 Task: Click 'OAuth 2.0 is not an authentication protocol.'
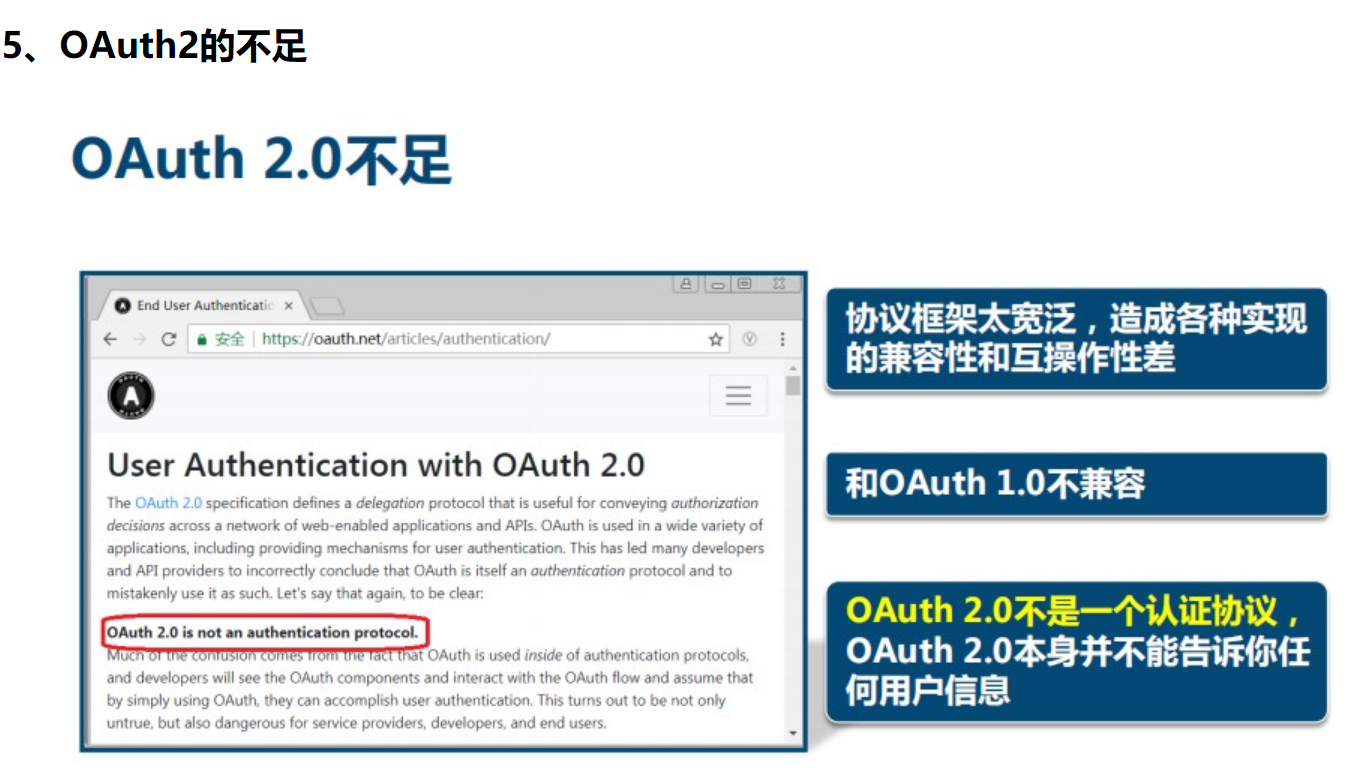pyautogui.click(x=263, y=633)
